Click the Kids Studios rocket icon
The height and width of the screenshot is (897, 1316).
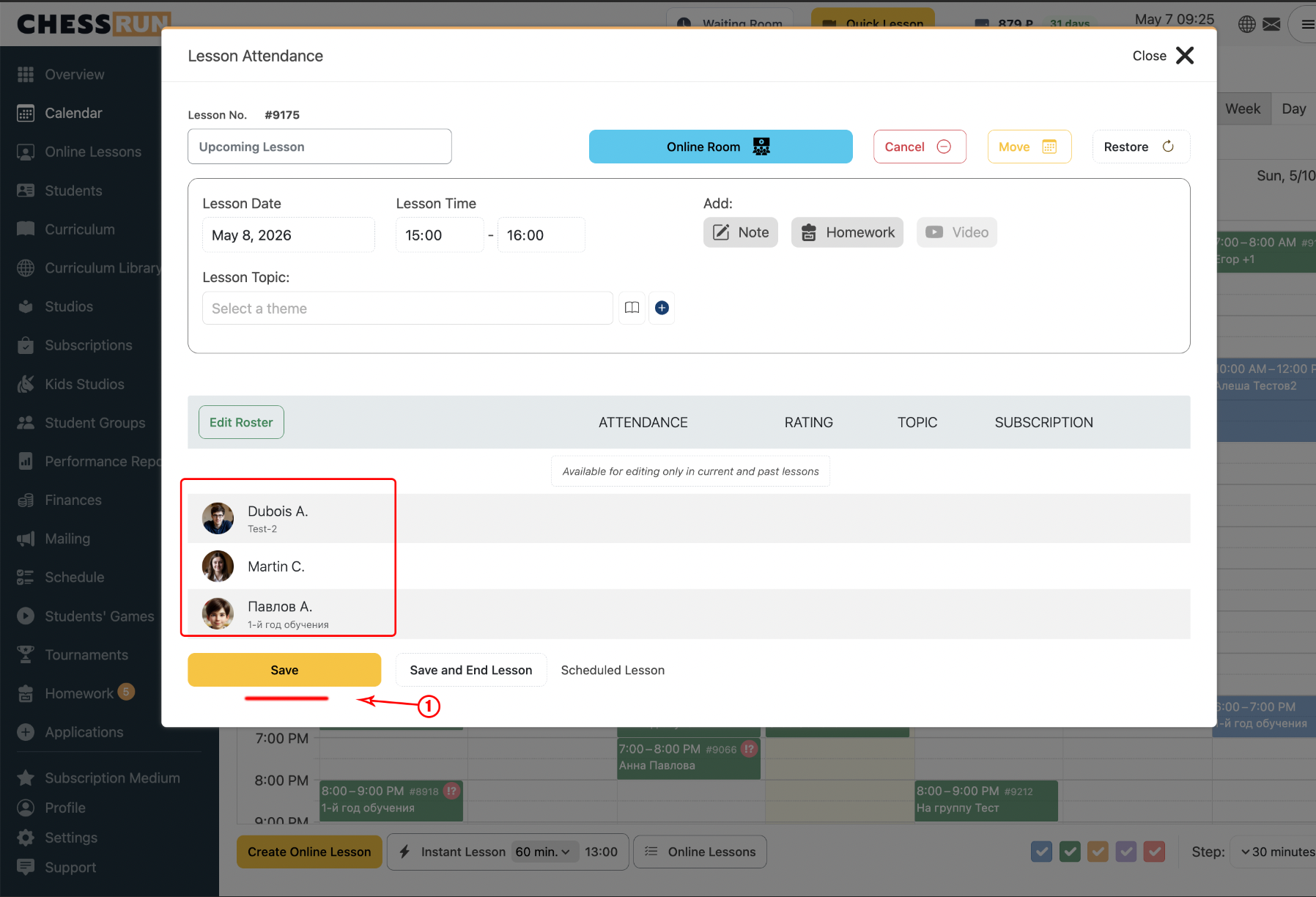(26, 384)
